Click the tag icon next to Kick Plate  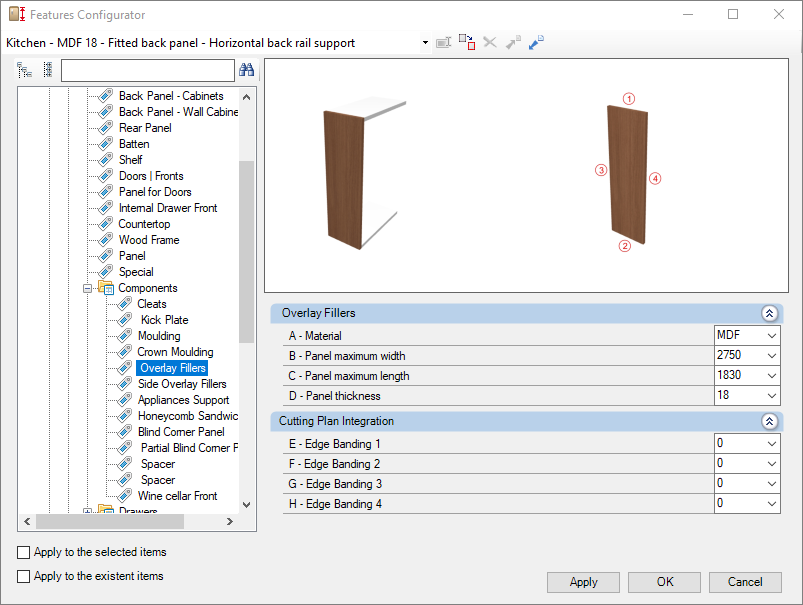[124, 320]
